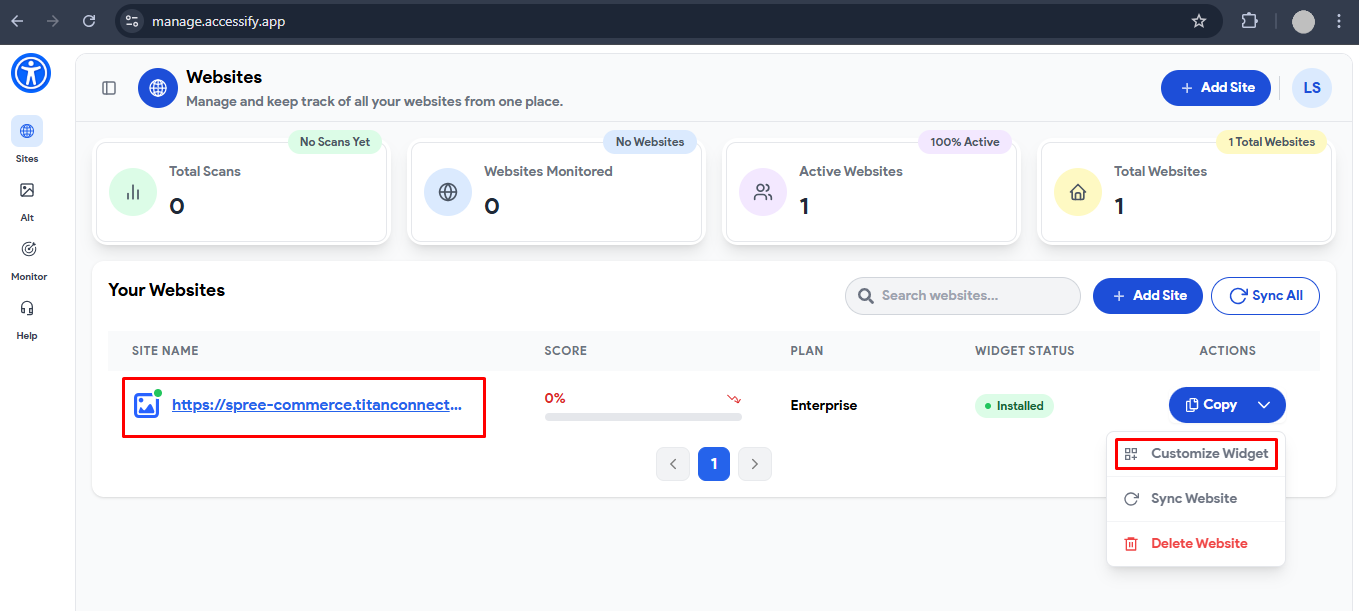Choose Sync Website from the actions menu
1359x611 pixels.
point(1194,498)
